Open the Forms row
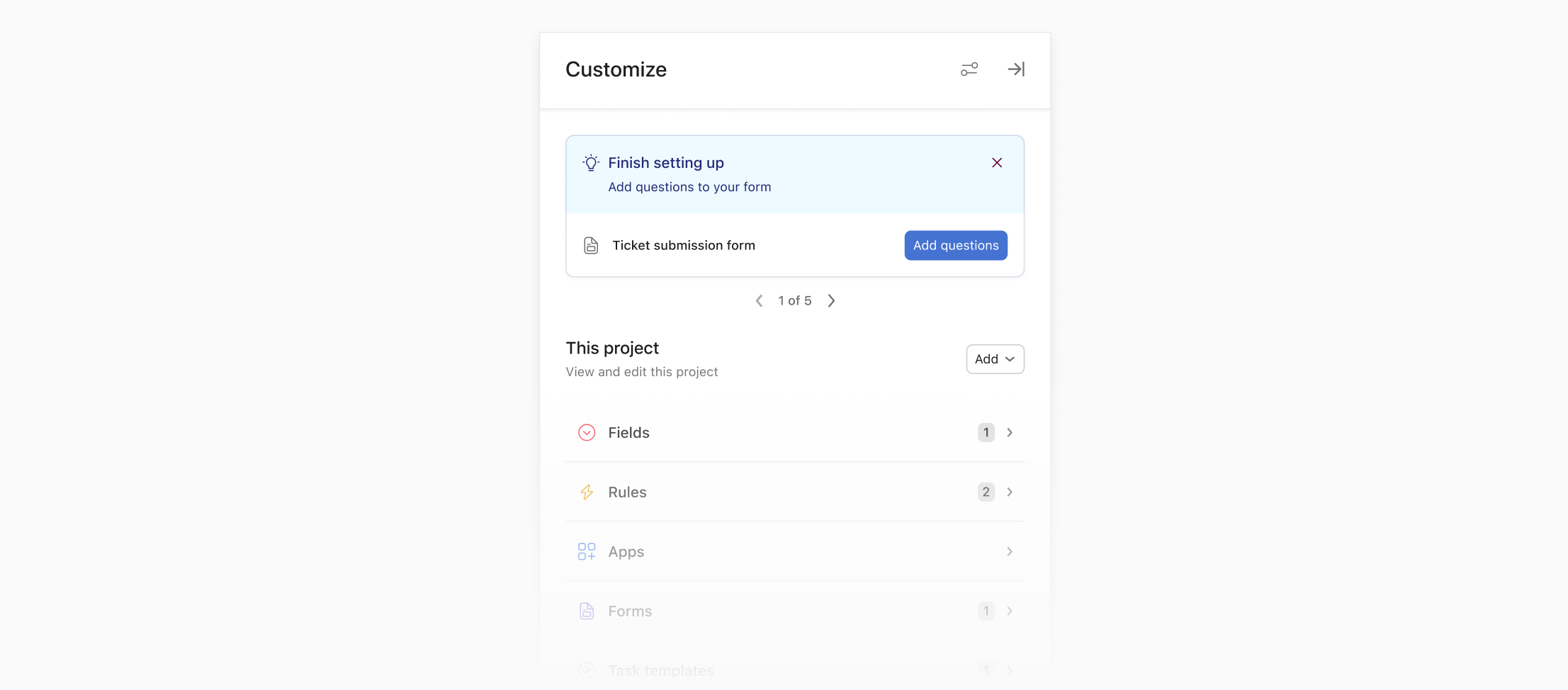This screenshot has height=690, width=1568. click(x=794, y=611)
